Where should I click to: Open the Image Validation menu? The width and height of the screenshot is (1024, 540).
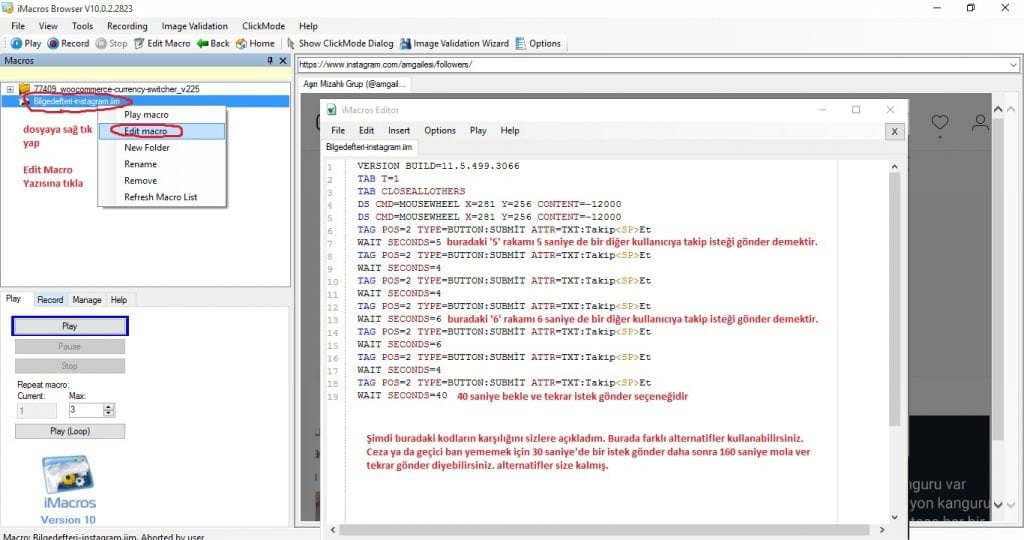[x=195, y=26]
